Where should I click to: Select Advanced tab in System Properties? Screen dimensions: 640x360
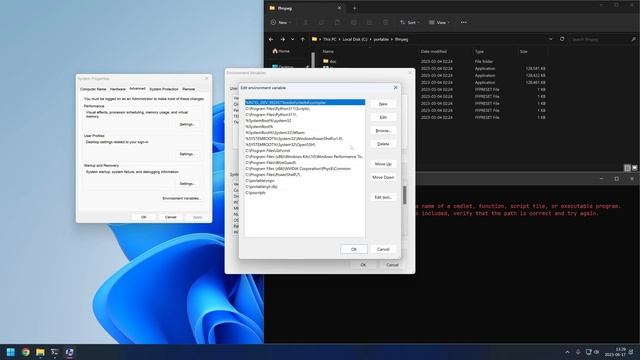tap(137, 89)
